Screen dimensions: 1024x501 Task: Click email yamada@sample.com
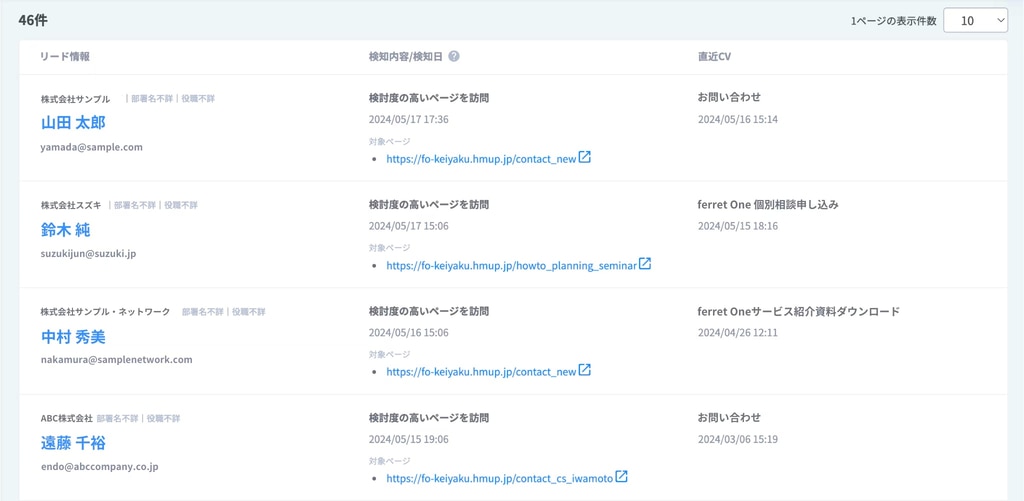91,147
